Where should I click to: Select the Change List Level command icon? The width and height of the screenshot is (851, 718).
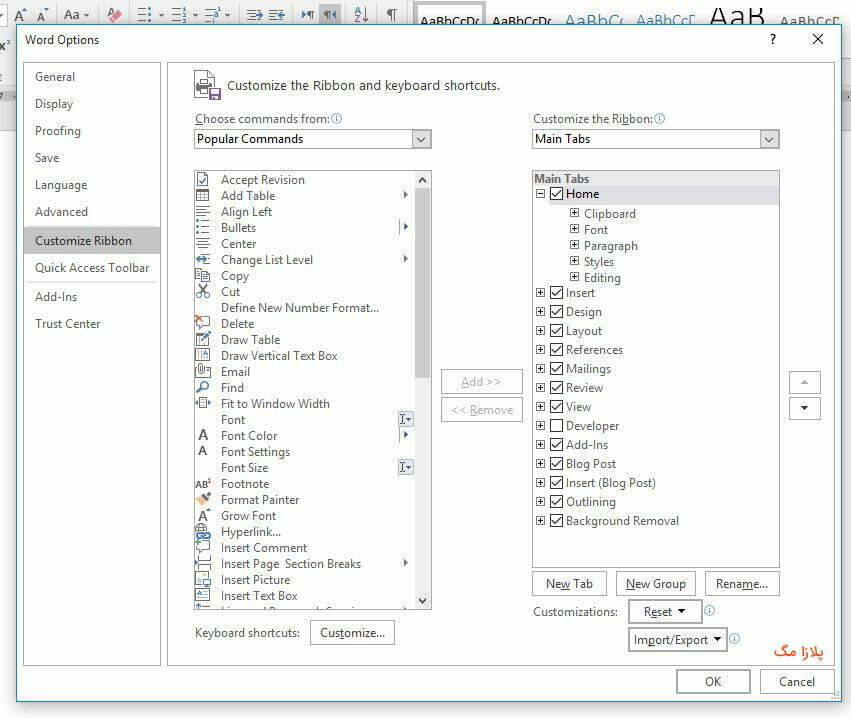pyautogui.click(x=202, y=259)
